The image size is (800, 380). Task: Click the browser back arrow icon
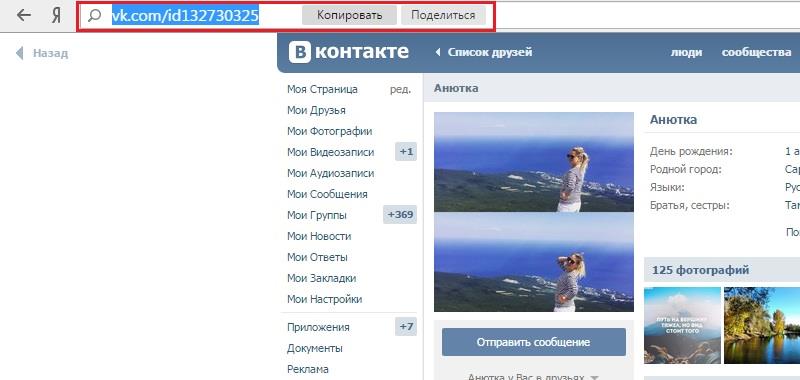(24, 16)
